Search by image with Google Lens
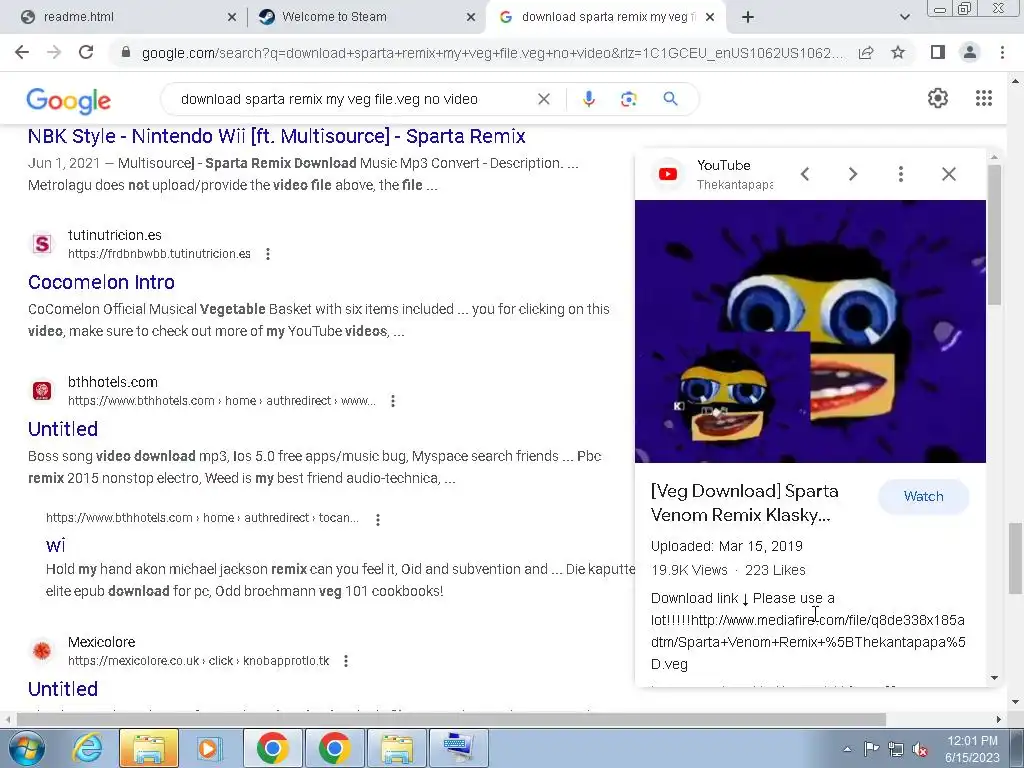The width and height of the screenshot is (1024, 768). (628, 99)
